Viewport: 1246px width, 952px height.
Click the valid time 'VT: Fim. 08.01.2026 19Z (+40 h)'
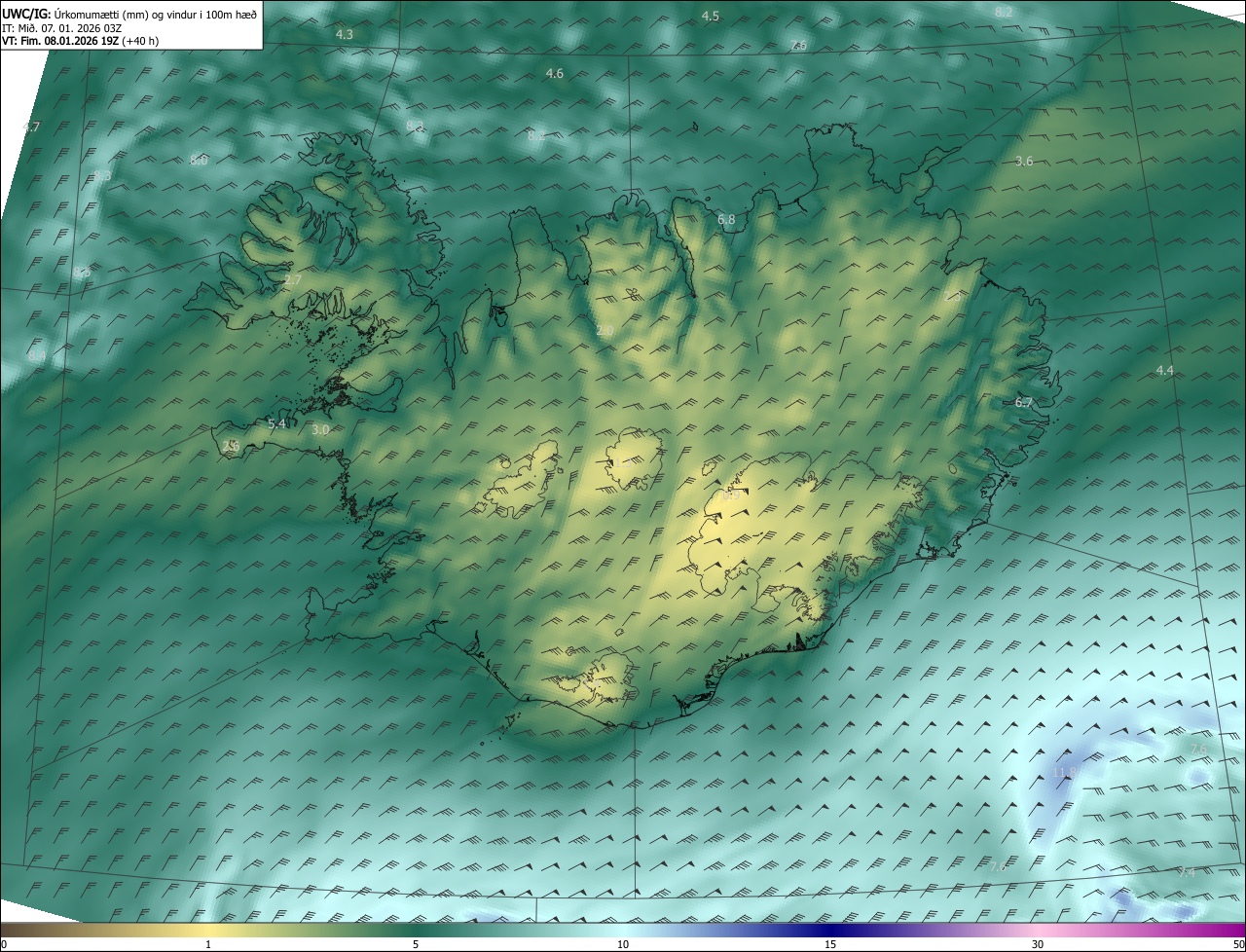[81, 41]
